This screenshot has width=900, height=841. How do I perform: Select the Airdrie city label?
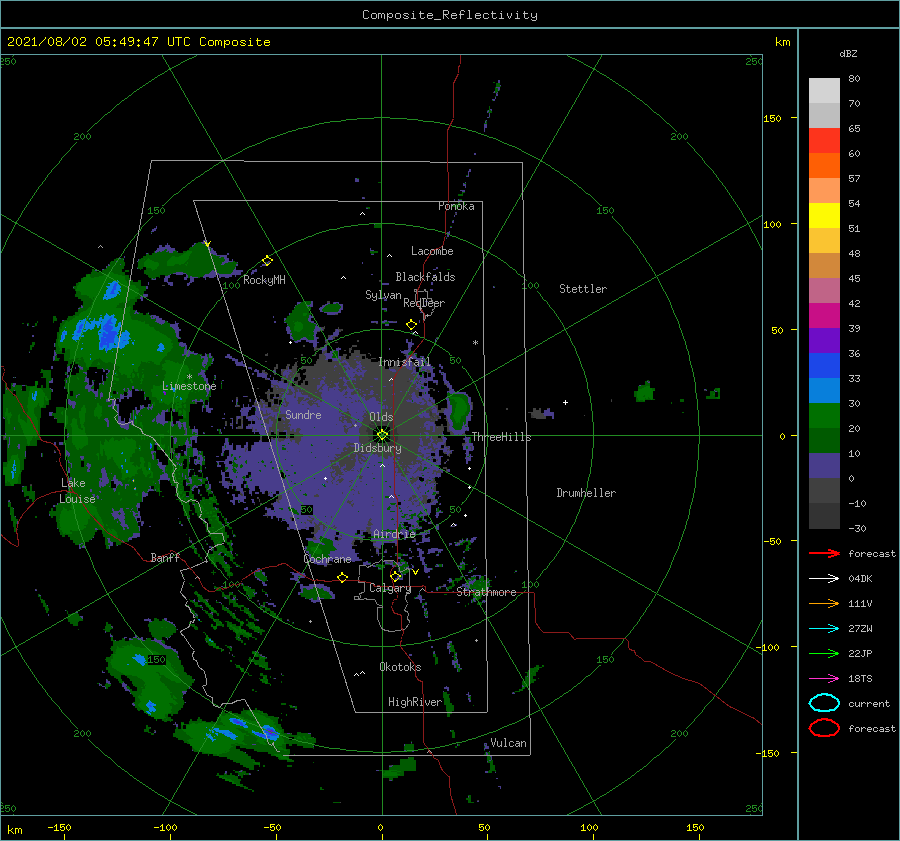point(394,534)
